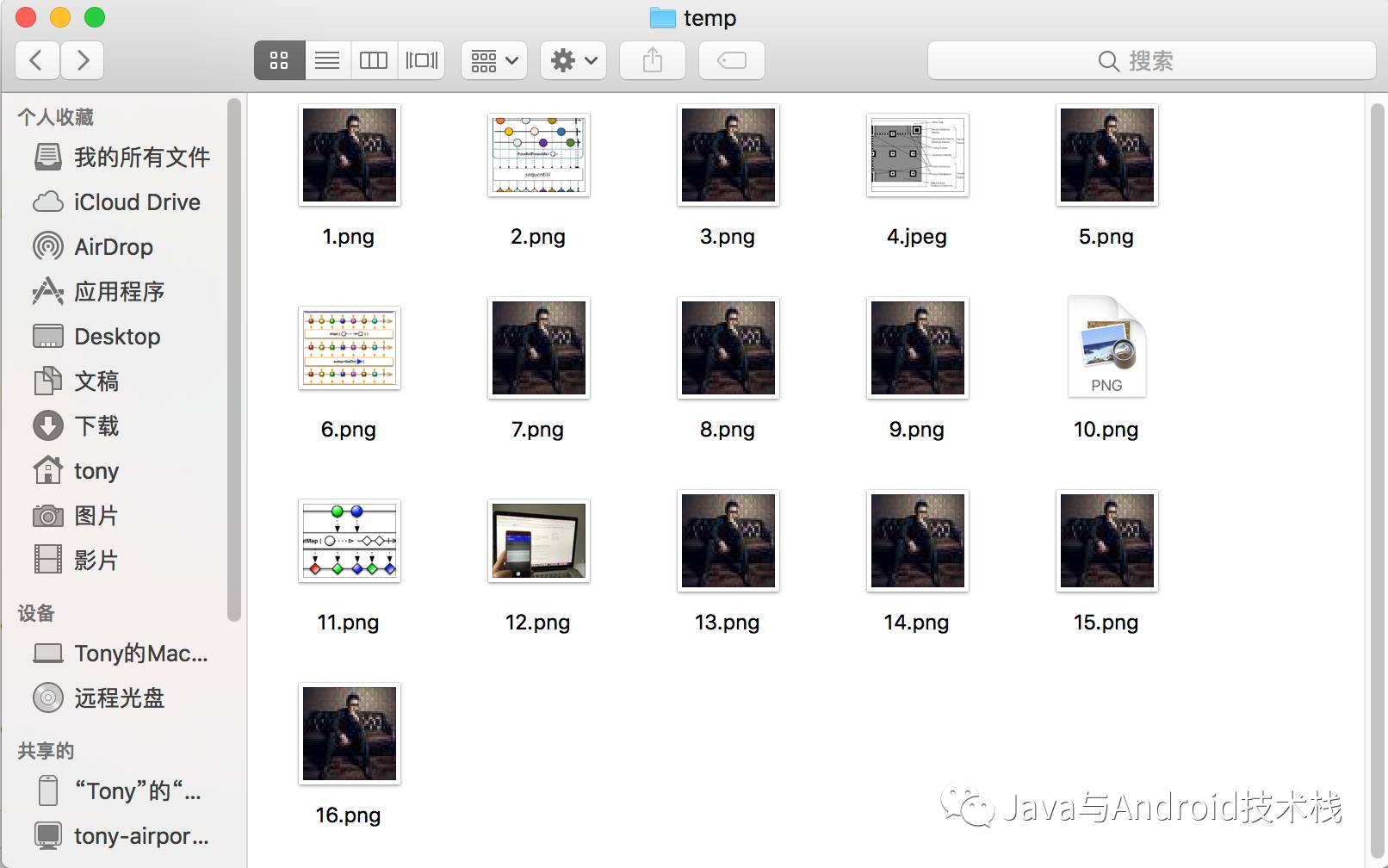This screenshot has height=868, width=1388.
Task: Select the 4.jpeg thumbnail
Action: point(918,155)
